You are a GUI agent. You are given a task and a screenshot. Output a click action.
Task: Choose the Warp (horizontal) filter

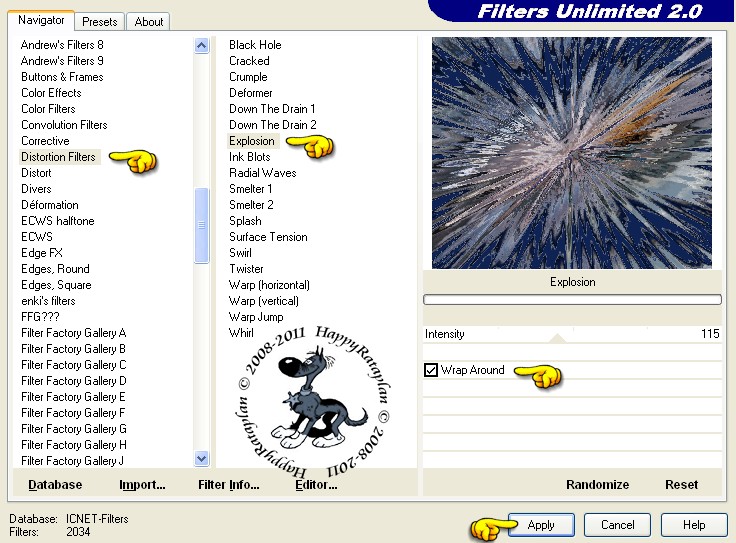tap(269, 285)
